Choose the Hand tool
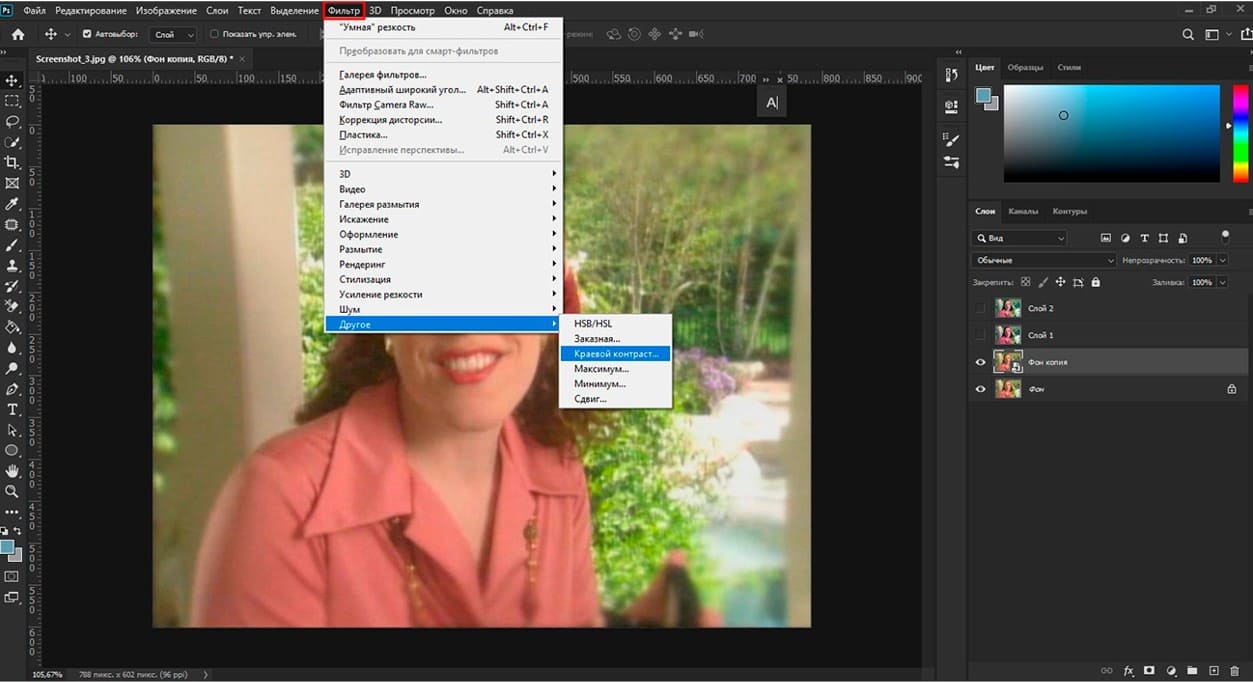Viewport: 1253px width, 682px height. tap(12, 471)
